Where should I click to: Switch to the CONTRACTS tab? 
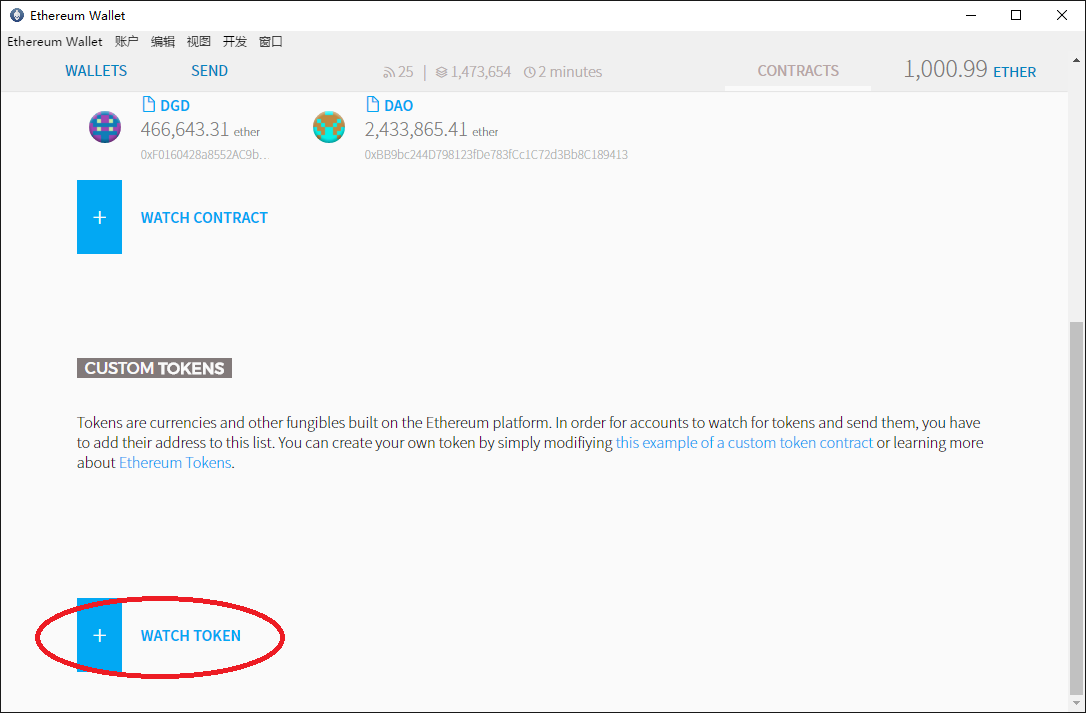point(798,71)
